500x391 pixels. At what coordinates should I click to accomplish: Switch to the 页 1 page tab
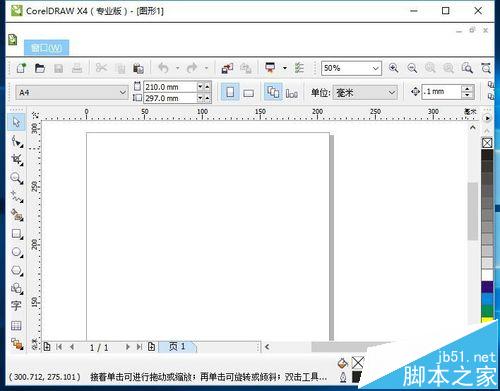(177, 347)
